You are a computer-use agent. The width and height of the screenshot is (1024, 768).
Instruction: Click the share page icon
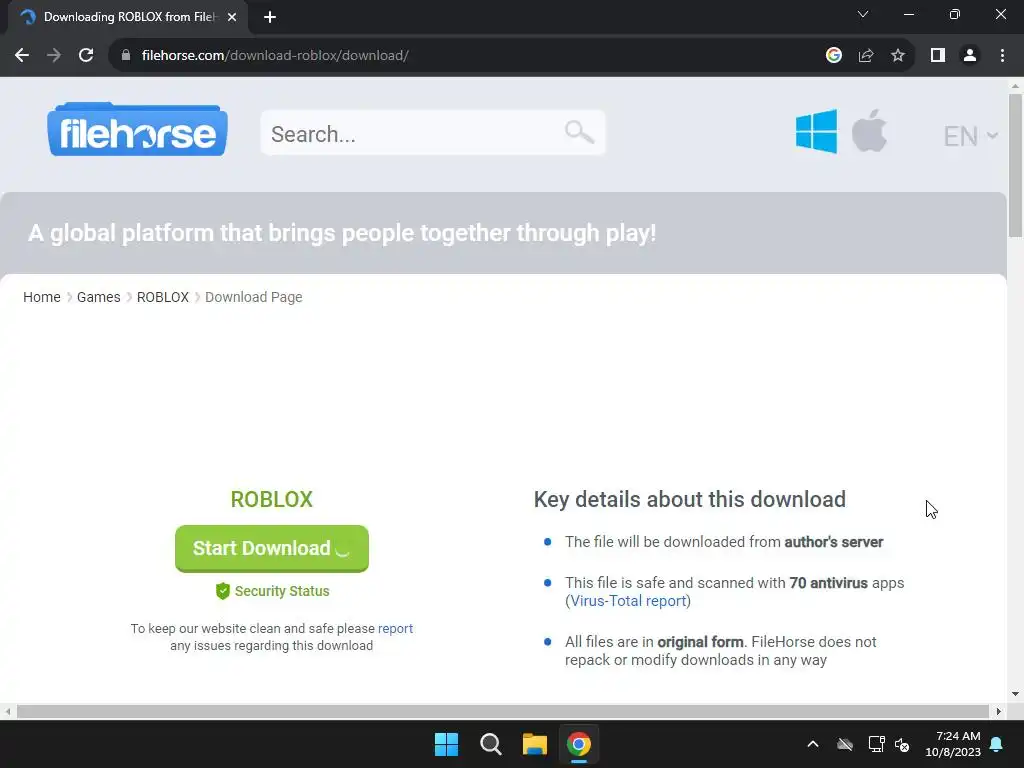click(866, 56)
